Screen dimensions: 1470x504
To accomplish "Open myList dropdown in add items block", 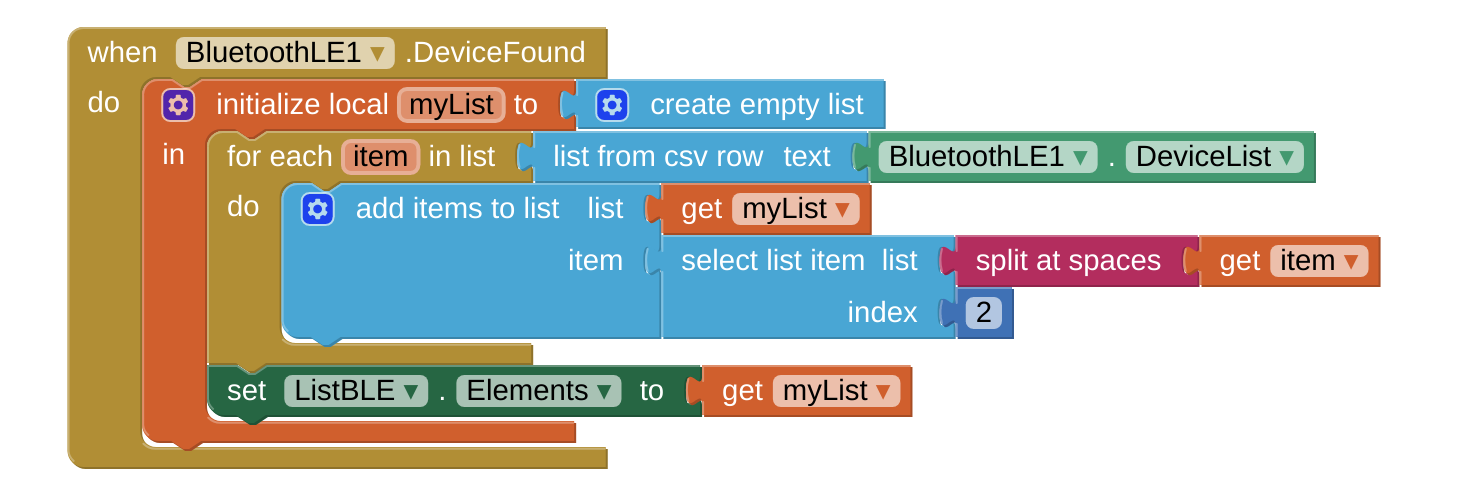I will pos(842,209).
